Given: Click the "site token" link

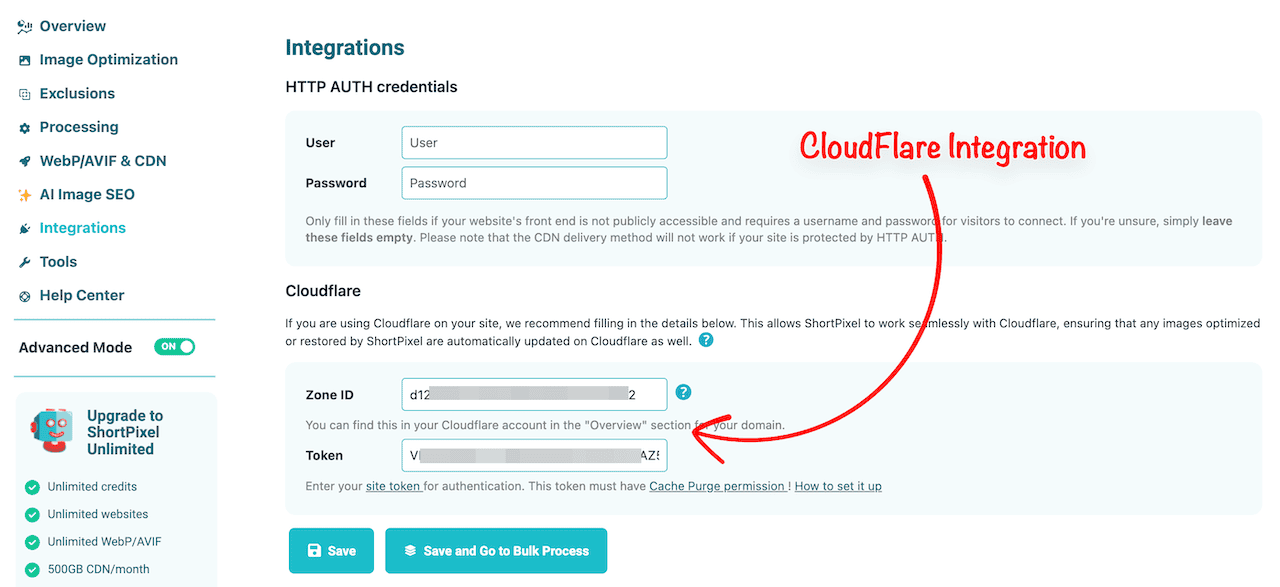Looking at the screenshot, I should click(x=394, y=485).
